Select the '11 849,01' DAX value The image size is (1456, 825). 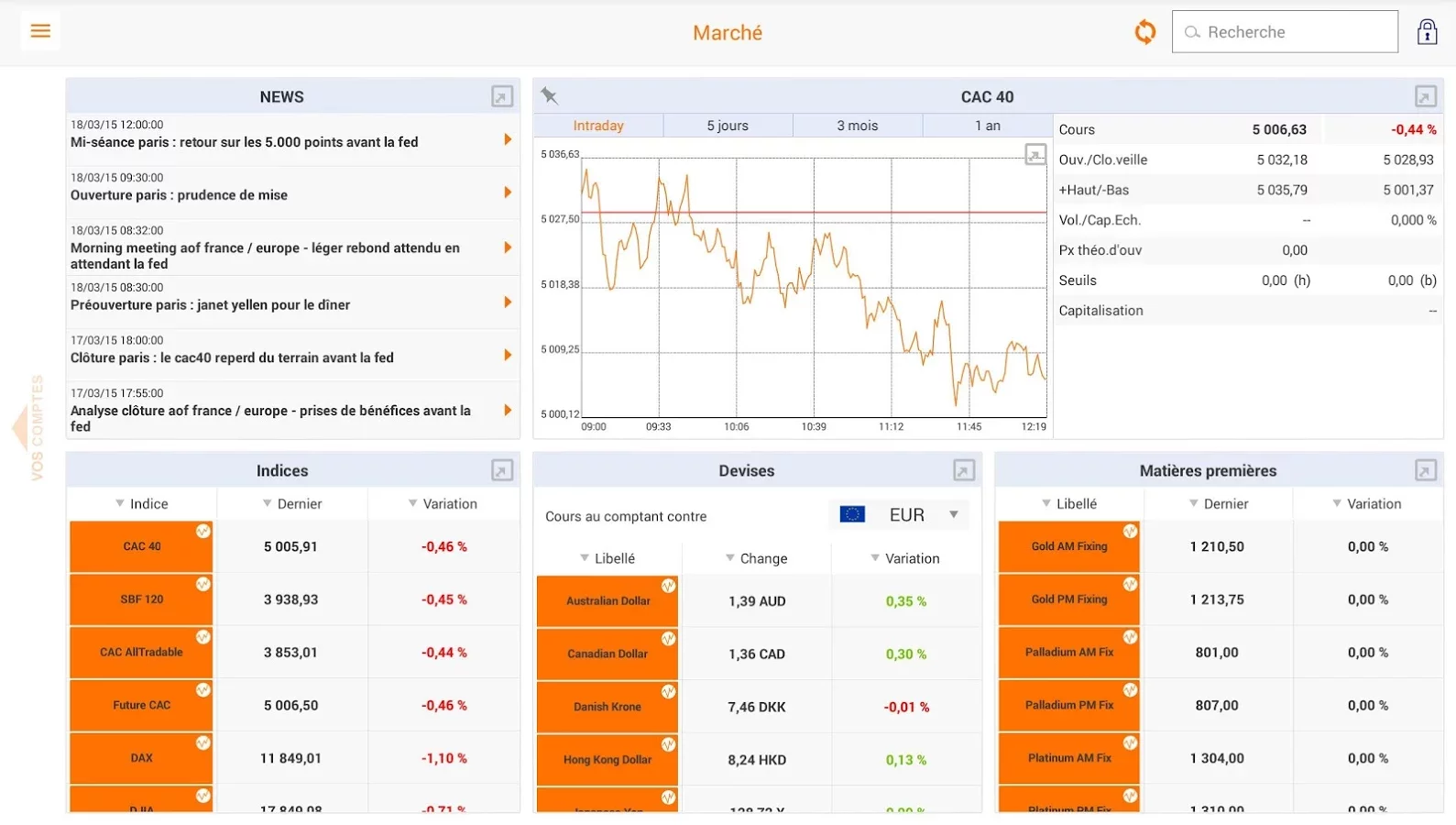(x=290, y=758)
